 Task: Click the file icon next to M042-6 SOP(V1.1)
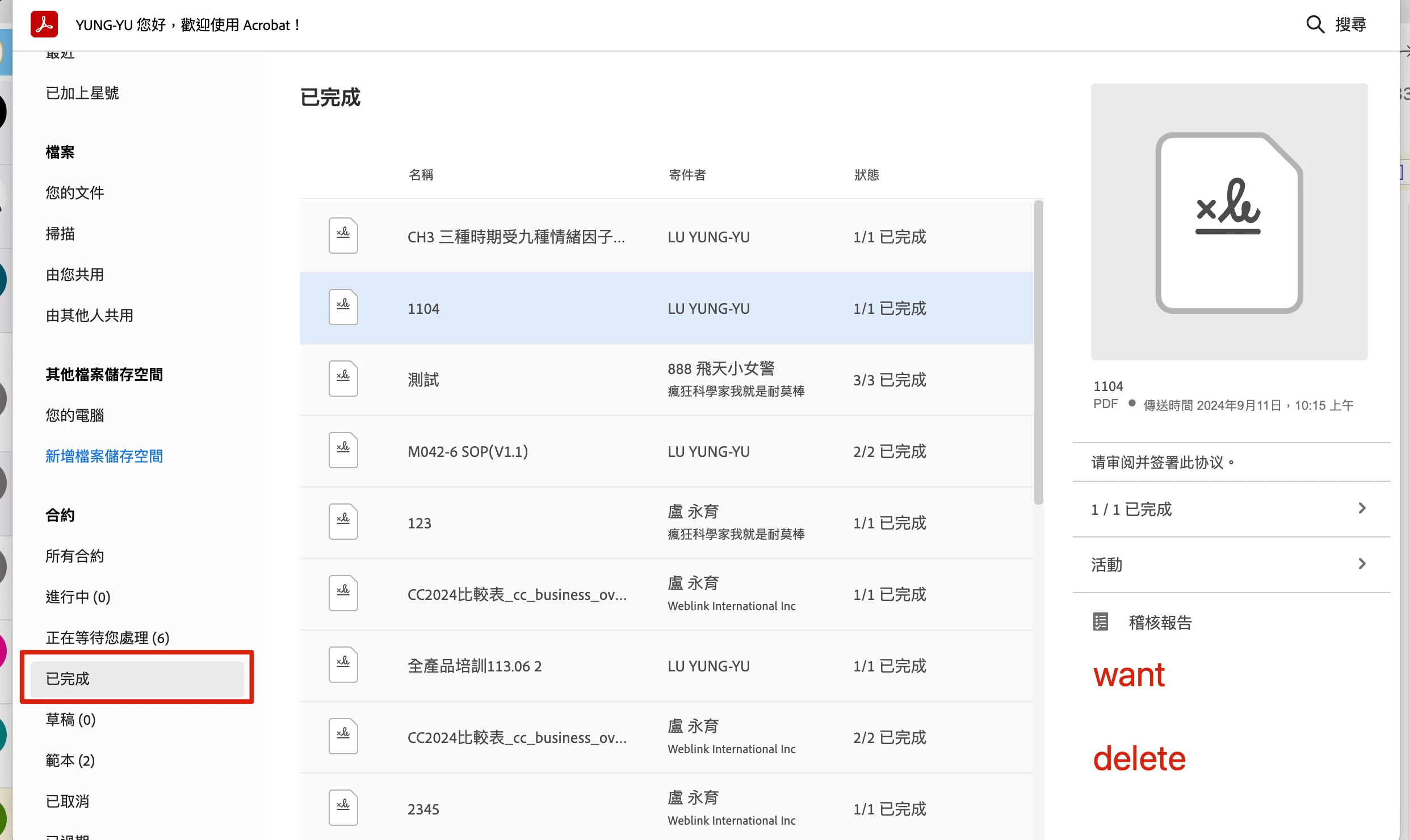(343, 450)
